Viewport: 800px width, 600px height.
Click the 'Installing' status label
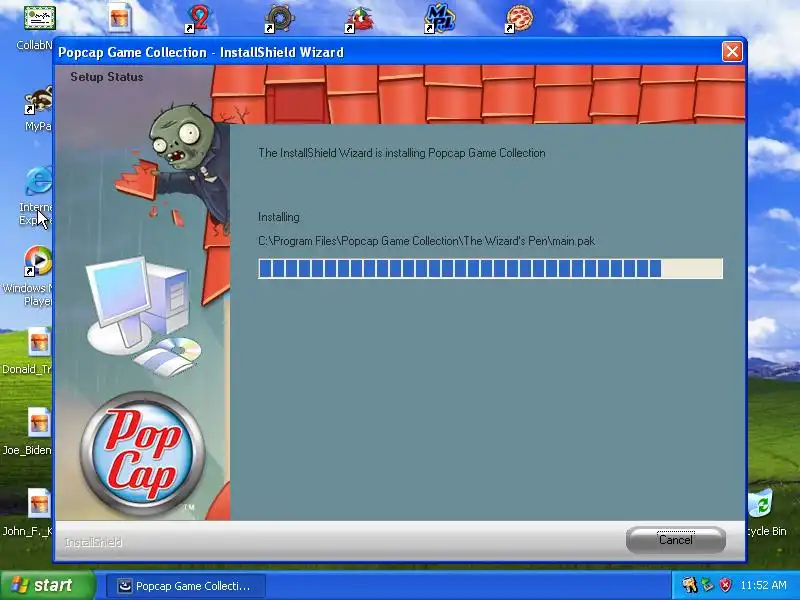coord(279,217)
